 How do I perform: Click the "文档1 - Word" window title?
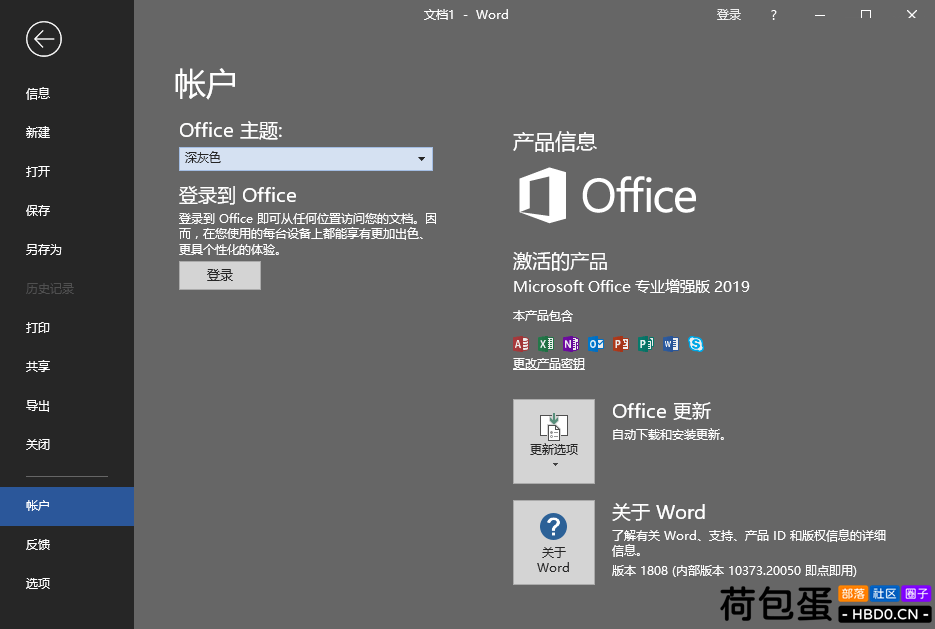466,15
